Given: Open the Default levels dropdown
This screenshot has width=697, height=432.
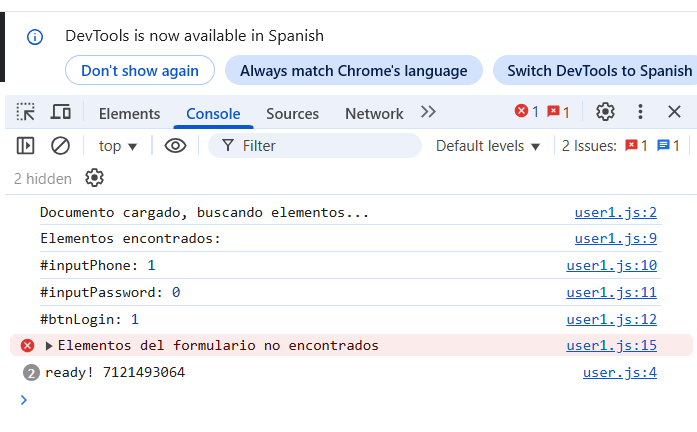Looking at the screenshot, I should tap(488, 146).
